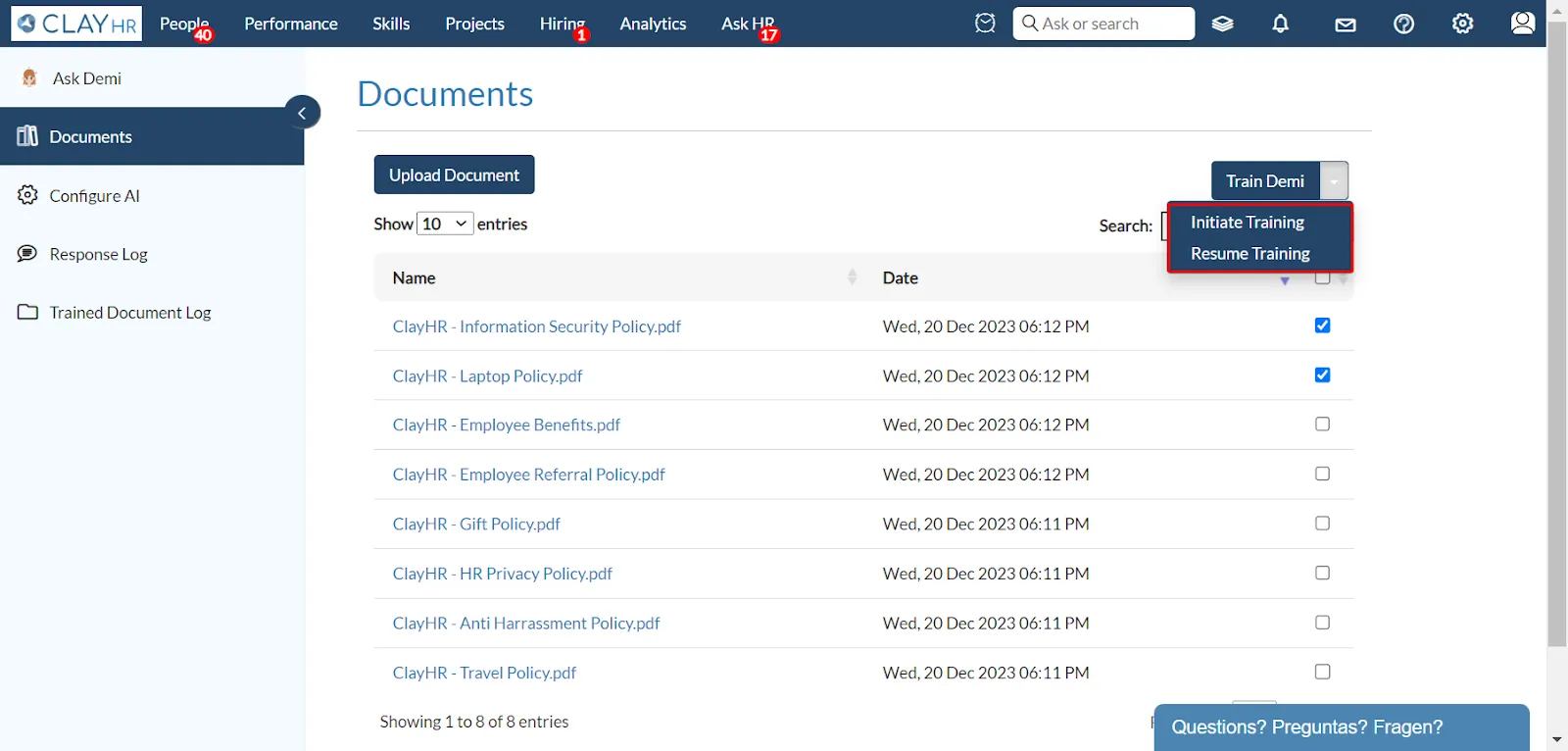
Task: Open ClayHR - Anti Harrassment Policy.pdf link
Action: click(526, 623)
